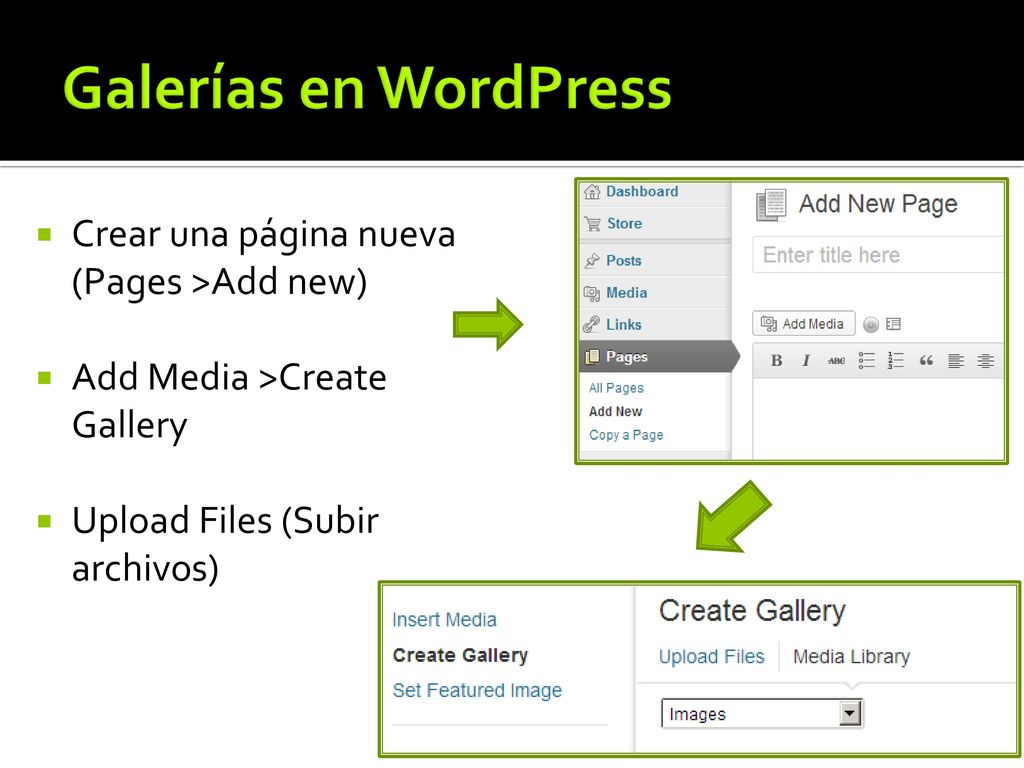Open Copy a Page link
Viewport: 1024px width, 768px height.
626,435
